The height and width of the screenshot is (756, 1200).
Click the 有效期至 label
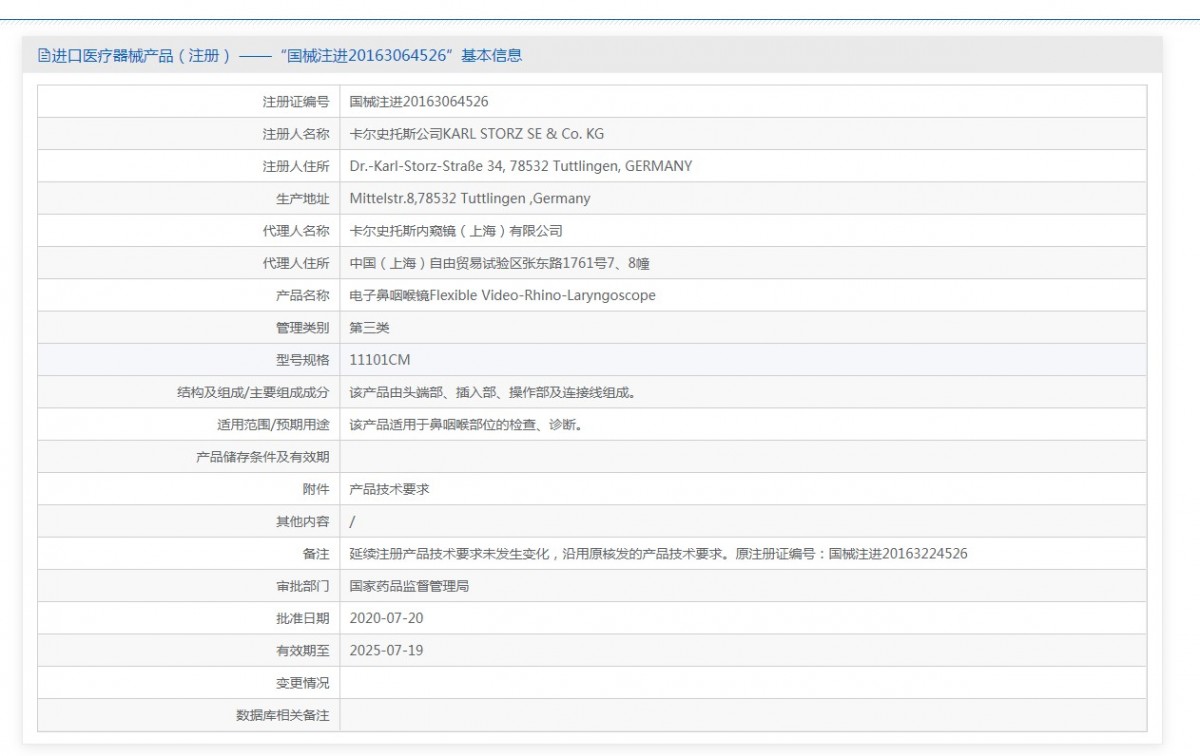(x=302, y=650)
